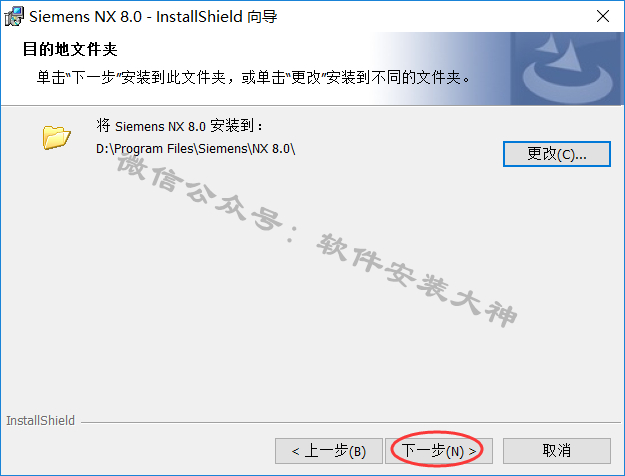The height and width of the screenshot is (476, 625).
Task: Close the InstallShield wizard window
Action: [x=603, y=16]
